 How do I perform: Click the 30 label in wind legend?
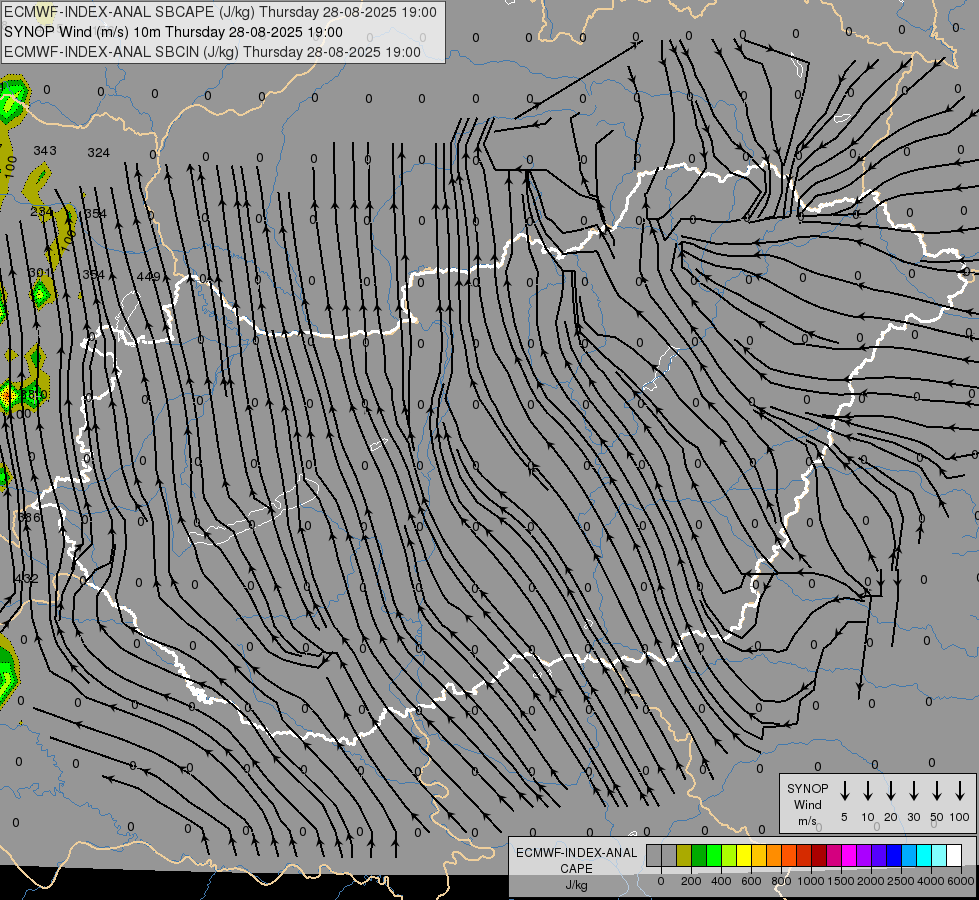[x=913, y=817]
